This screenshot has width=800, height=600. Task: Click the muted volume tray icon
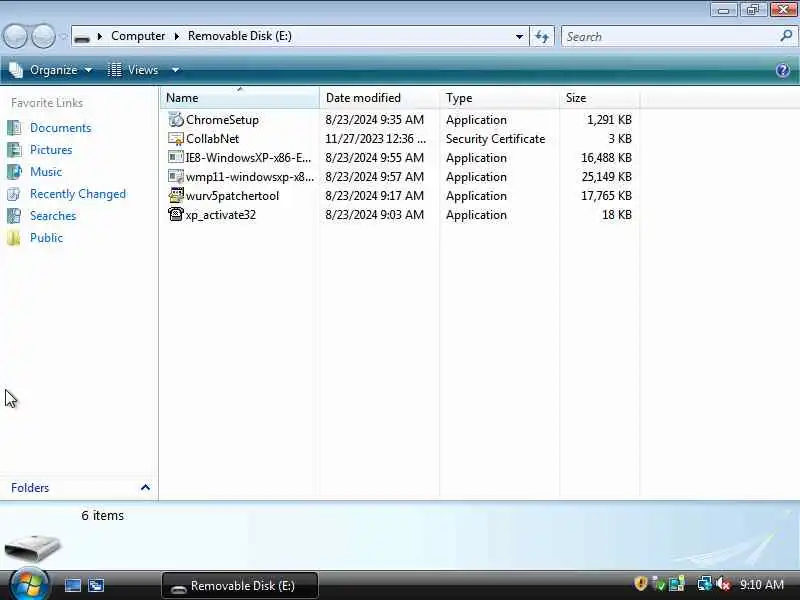point(723,584)
